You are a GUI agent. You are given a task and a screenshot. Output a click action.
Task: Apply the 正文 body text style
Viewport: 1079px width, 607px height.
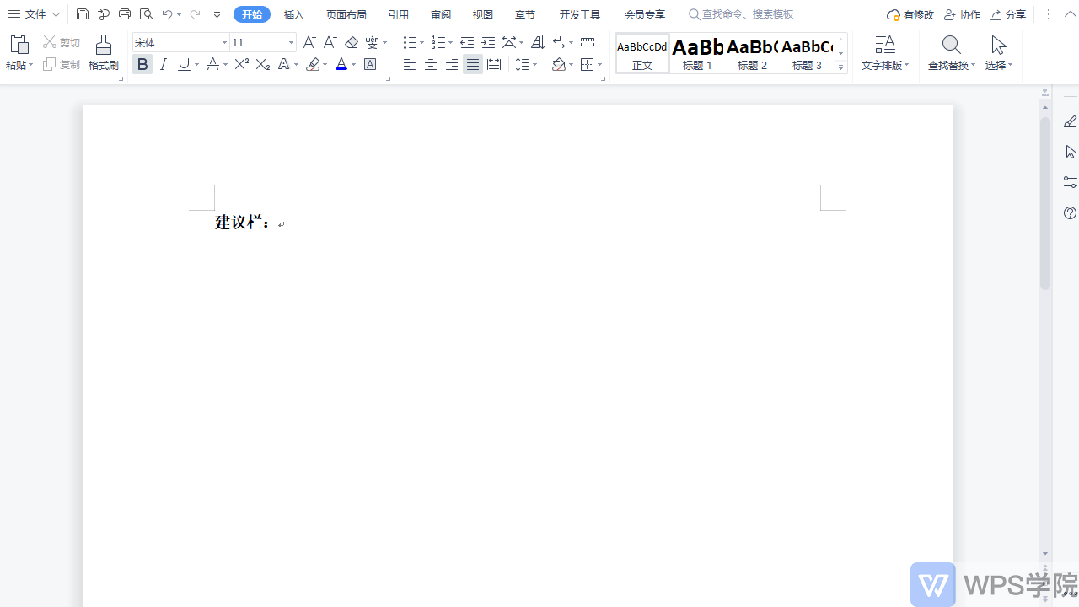[642, 54]
